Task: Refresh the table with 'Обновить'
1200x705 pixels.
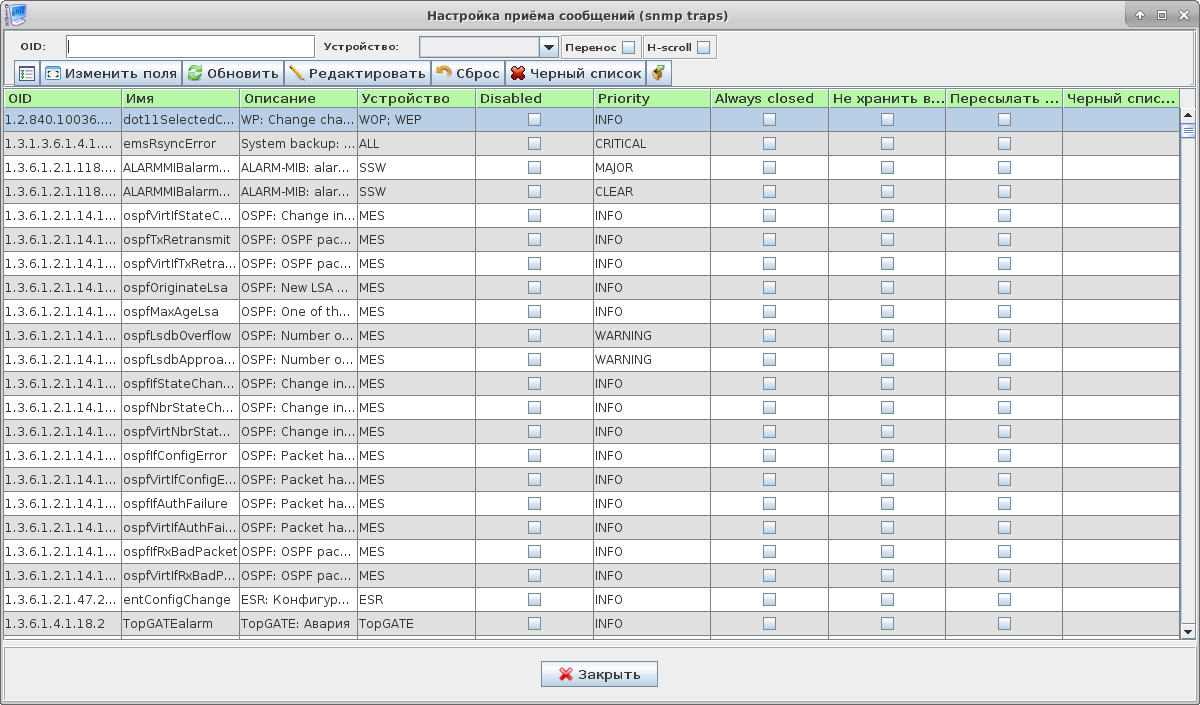Action: click(x=233, y=73)
